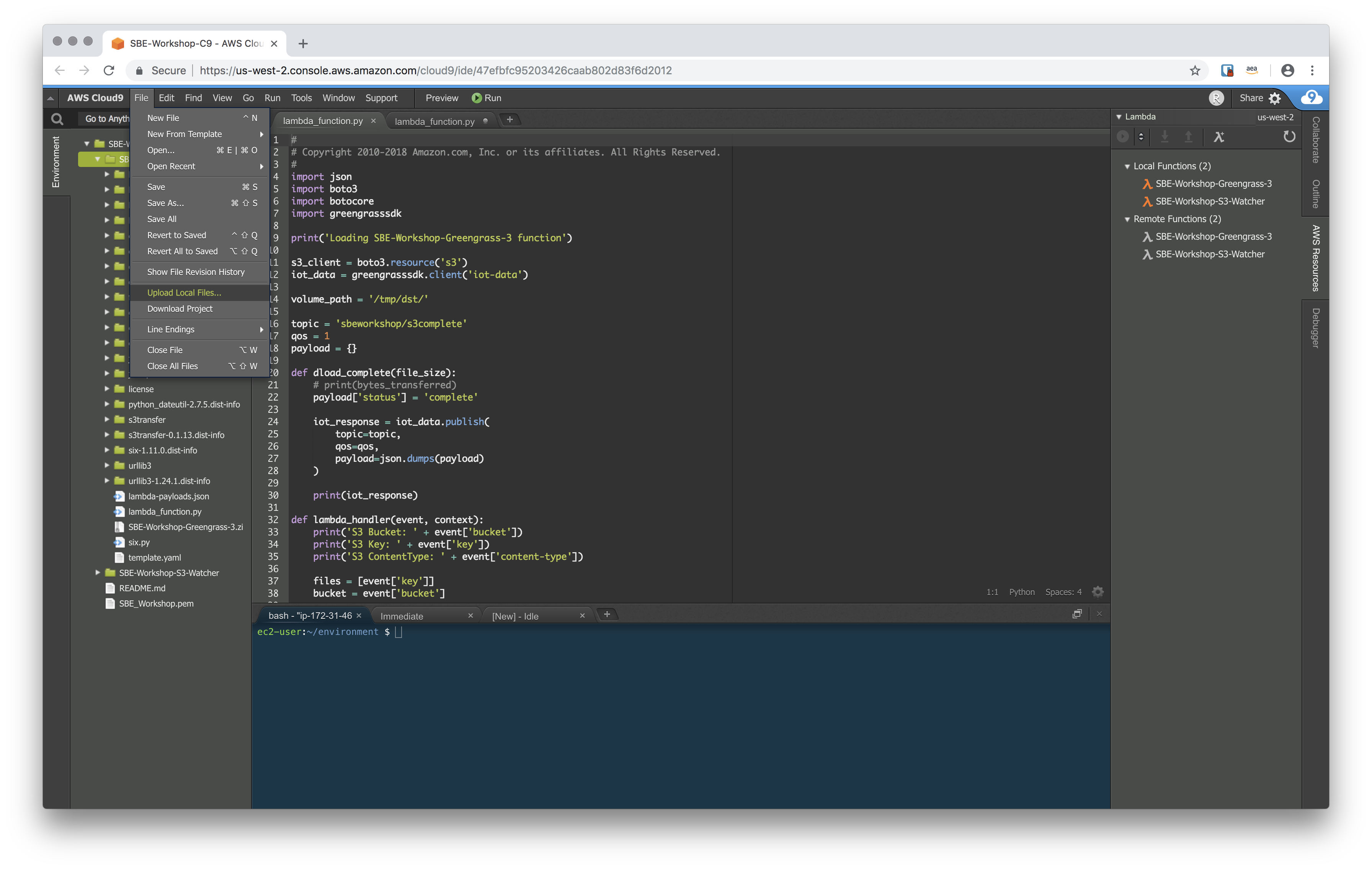Bookmark this page with the star
This screenshot has width=1372, height=870.
pyautogui.click(x=1195, y=70)
